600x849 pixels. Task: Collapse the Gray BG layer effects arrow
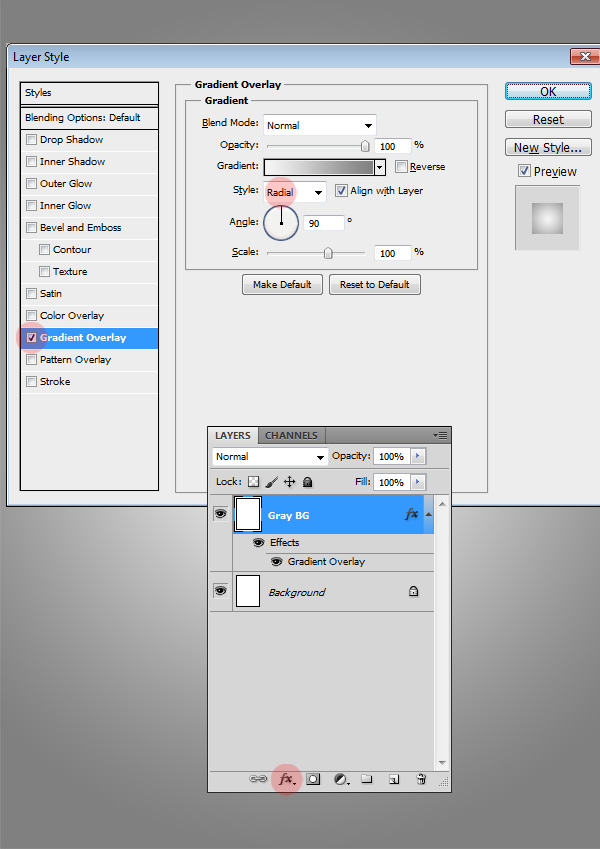[x=429, y=514]
